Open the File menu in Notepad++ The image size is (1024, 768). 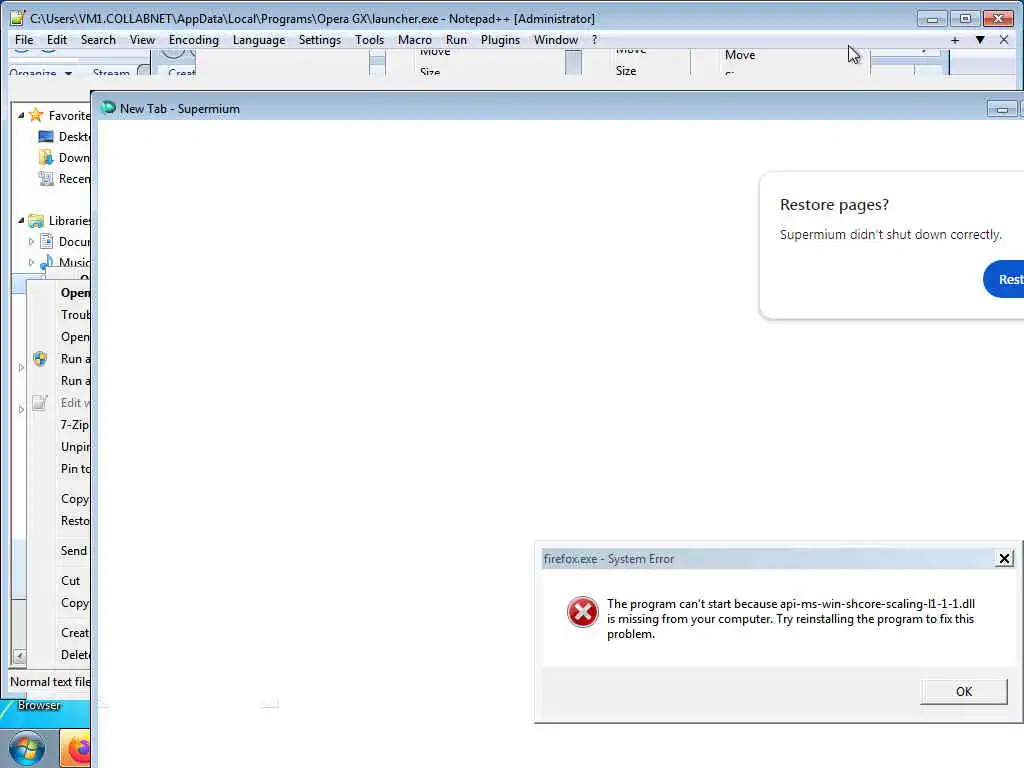coord(24,40)
